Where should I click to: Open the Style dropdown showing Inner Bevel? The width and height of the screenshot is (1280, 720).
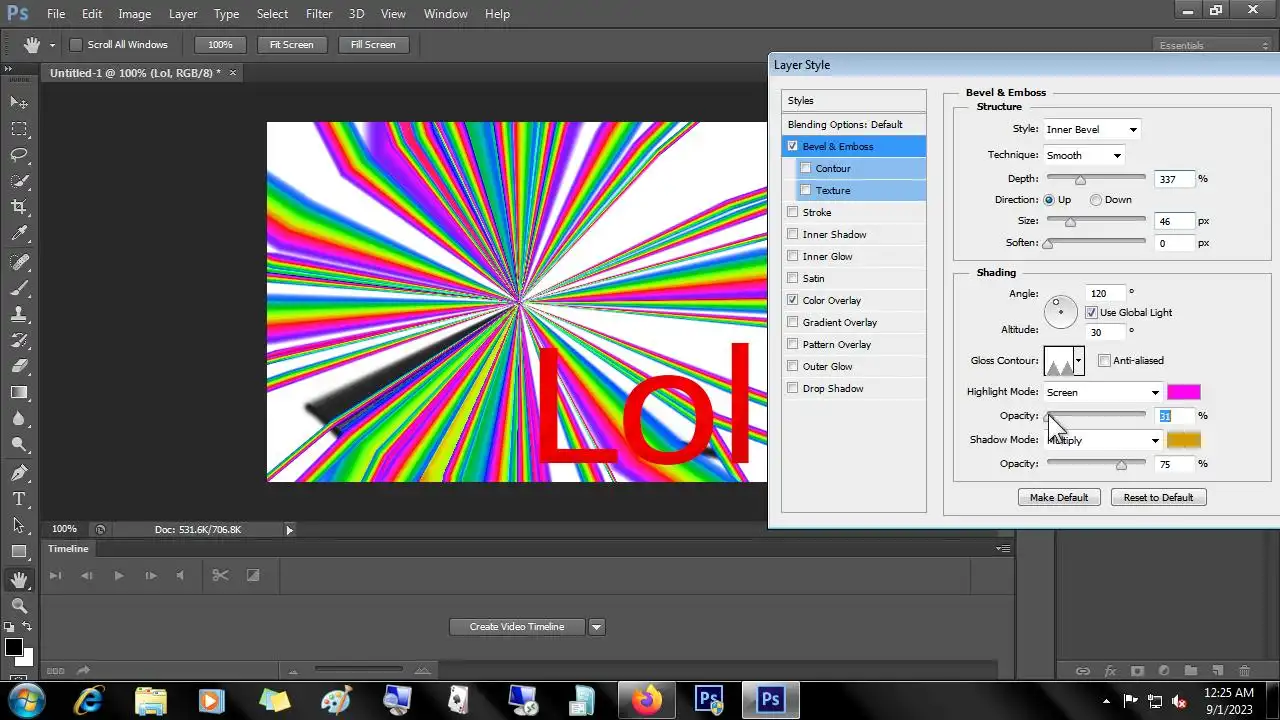coord(1091,129)
